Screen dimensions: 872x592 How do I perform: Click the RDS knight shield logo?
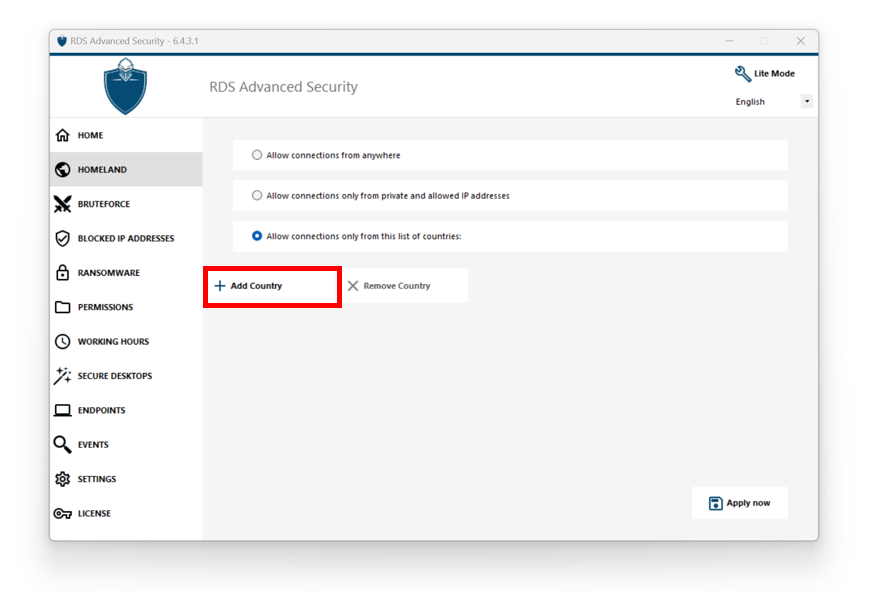(x=126, y=87)
